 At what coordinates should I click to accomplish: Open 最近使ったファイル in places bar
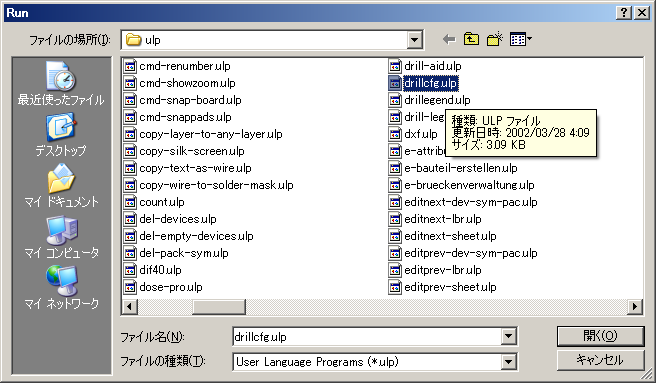coord(61,83)
